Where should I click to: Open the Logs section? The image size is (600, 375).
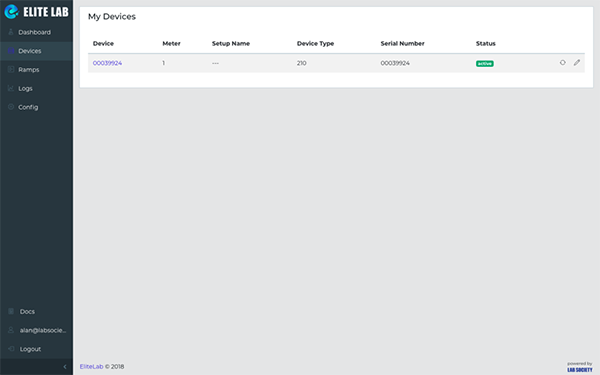[x=36, y=88]
